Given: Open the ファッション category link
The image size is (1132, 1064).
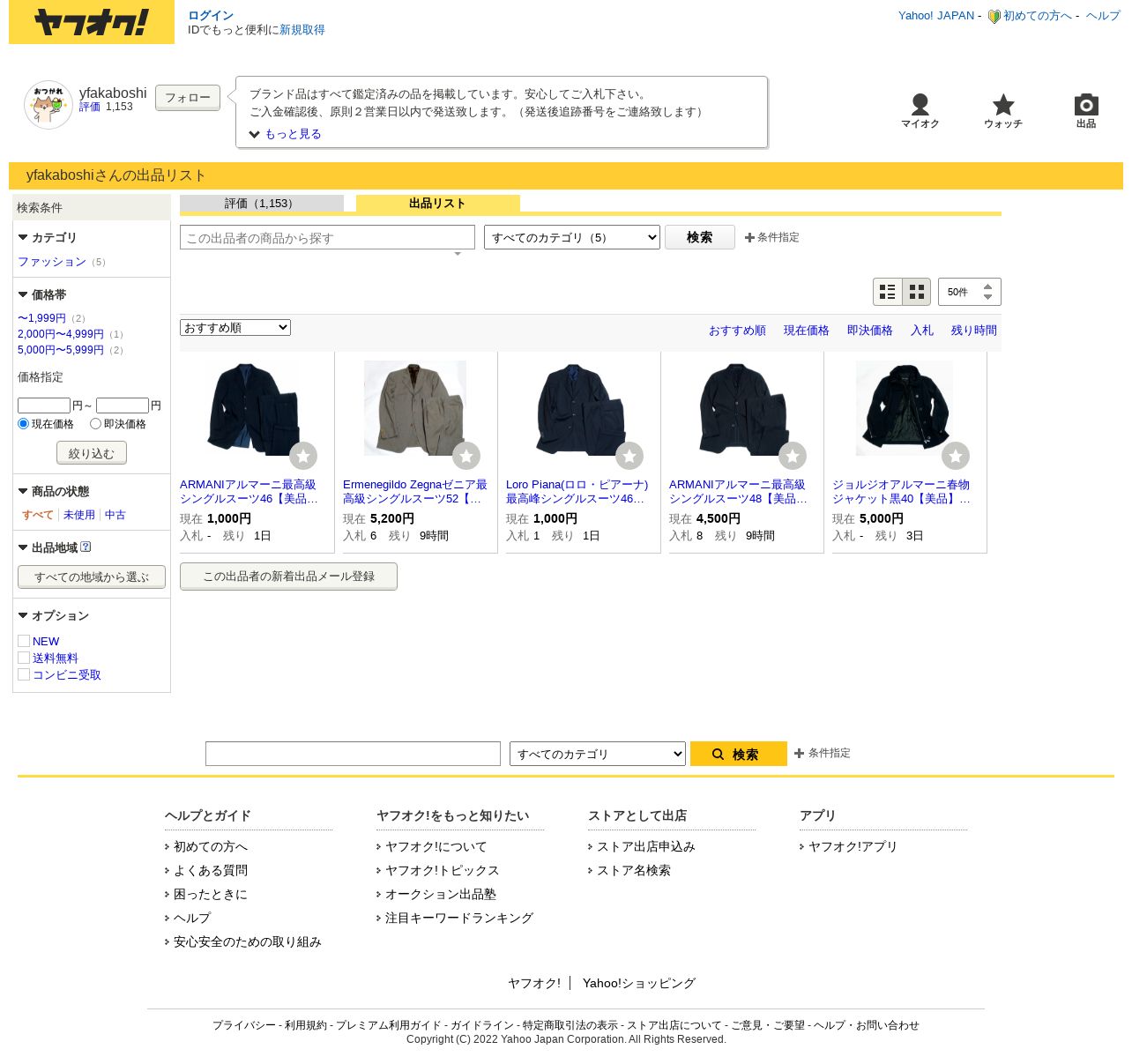Looking at the screenshot, I should (52, 262).
